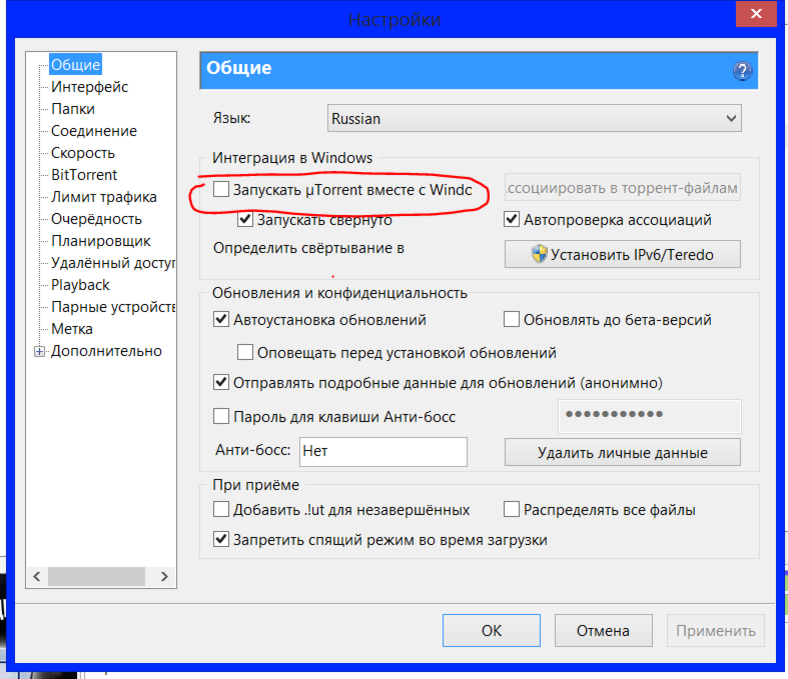
Task: Open Планировщик settings page
Action: (x=101, y=241)
